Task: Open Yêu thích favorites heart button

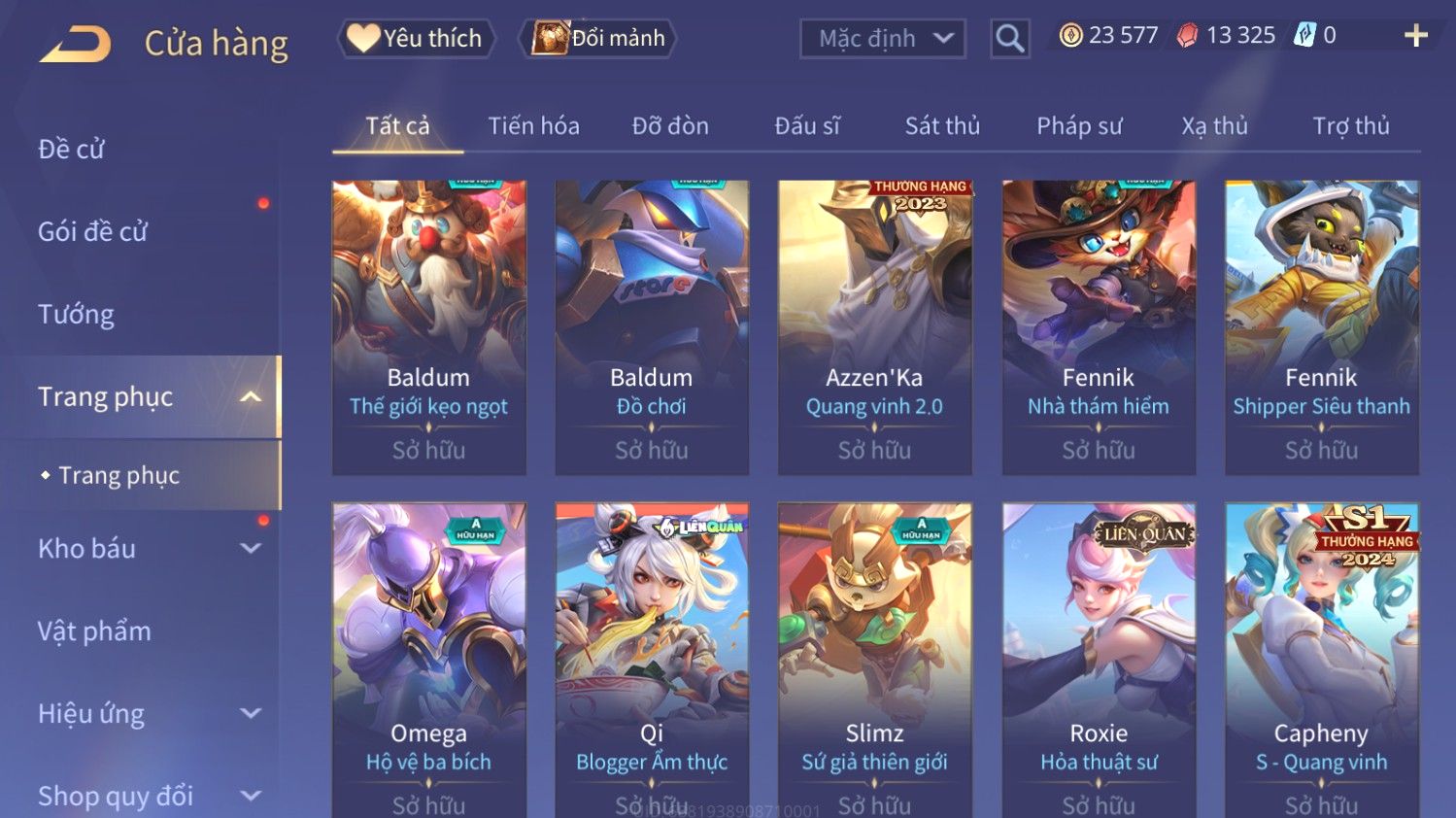Action: click(x=416, y=38)
